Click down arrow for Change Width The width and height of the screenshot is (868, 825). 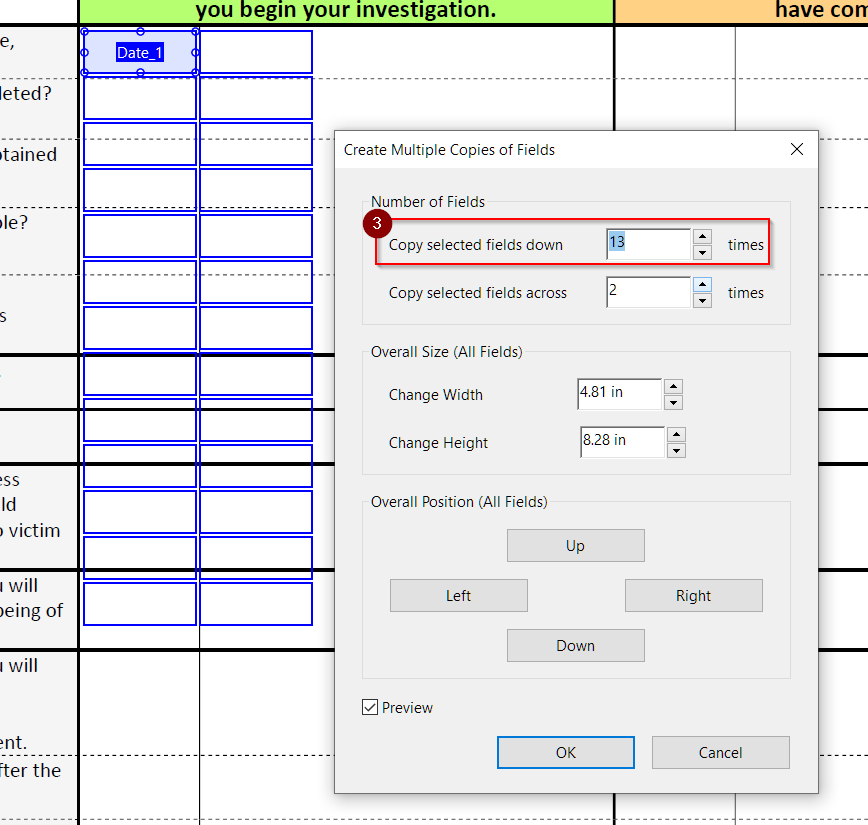[x=673, y=402]
